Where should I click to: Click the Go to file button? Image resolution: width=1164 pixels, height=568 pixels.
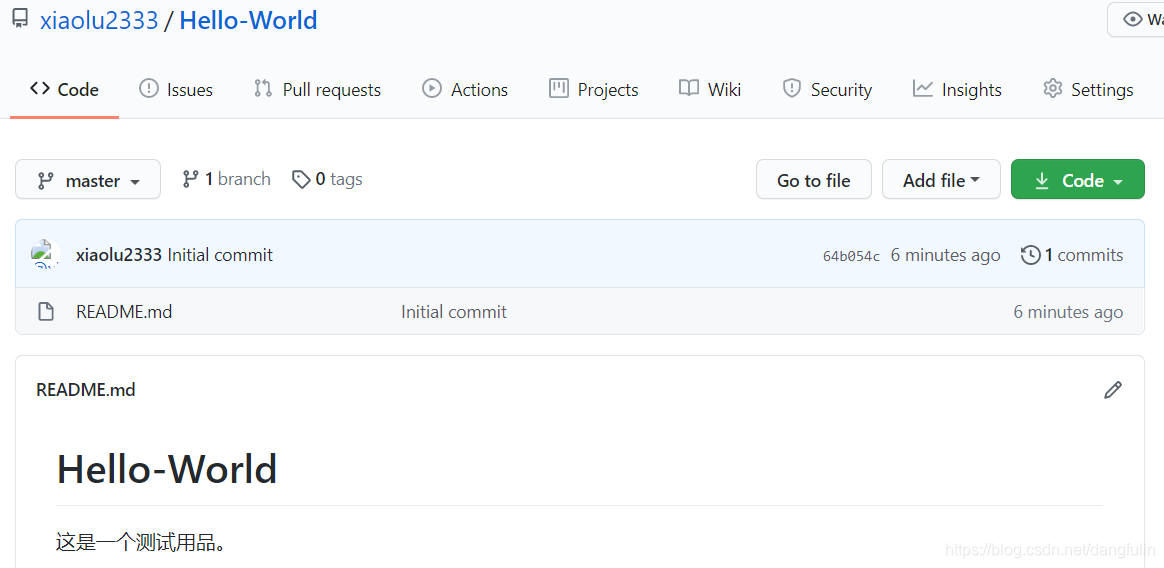coord(814,180)
